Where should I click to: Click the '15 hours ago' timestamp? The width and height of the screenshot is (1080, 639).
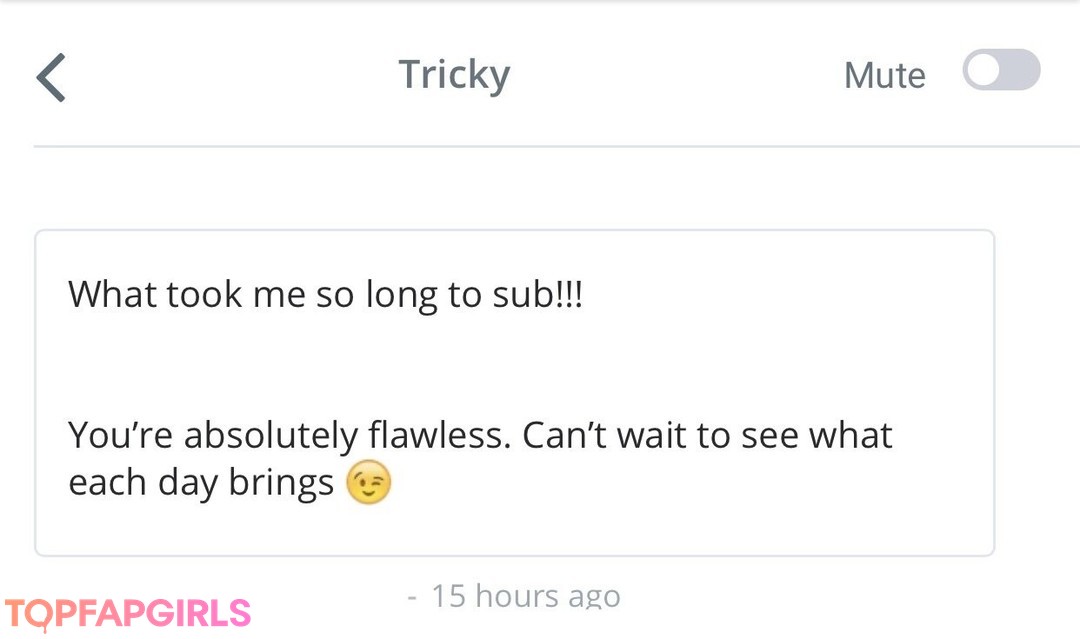coord(525,596)
